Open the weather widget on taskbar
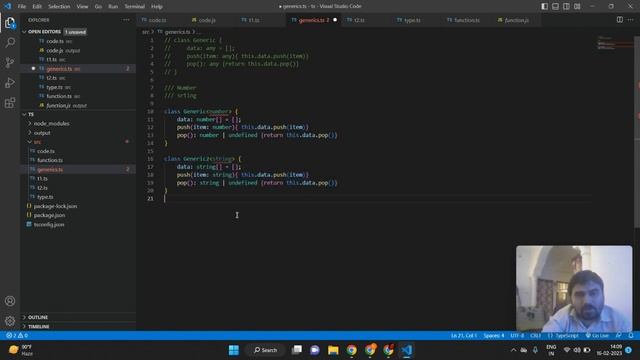 [x=21, y=350]
